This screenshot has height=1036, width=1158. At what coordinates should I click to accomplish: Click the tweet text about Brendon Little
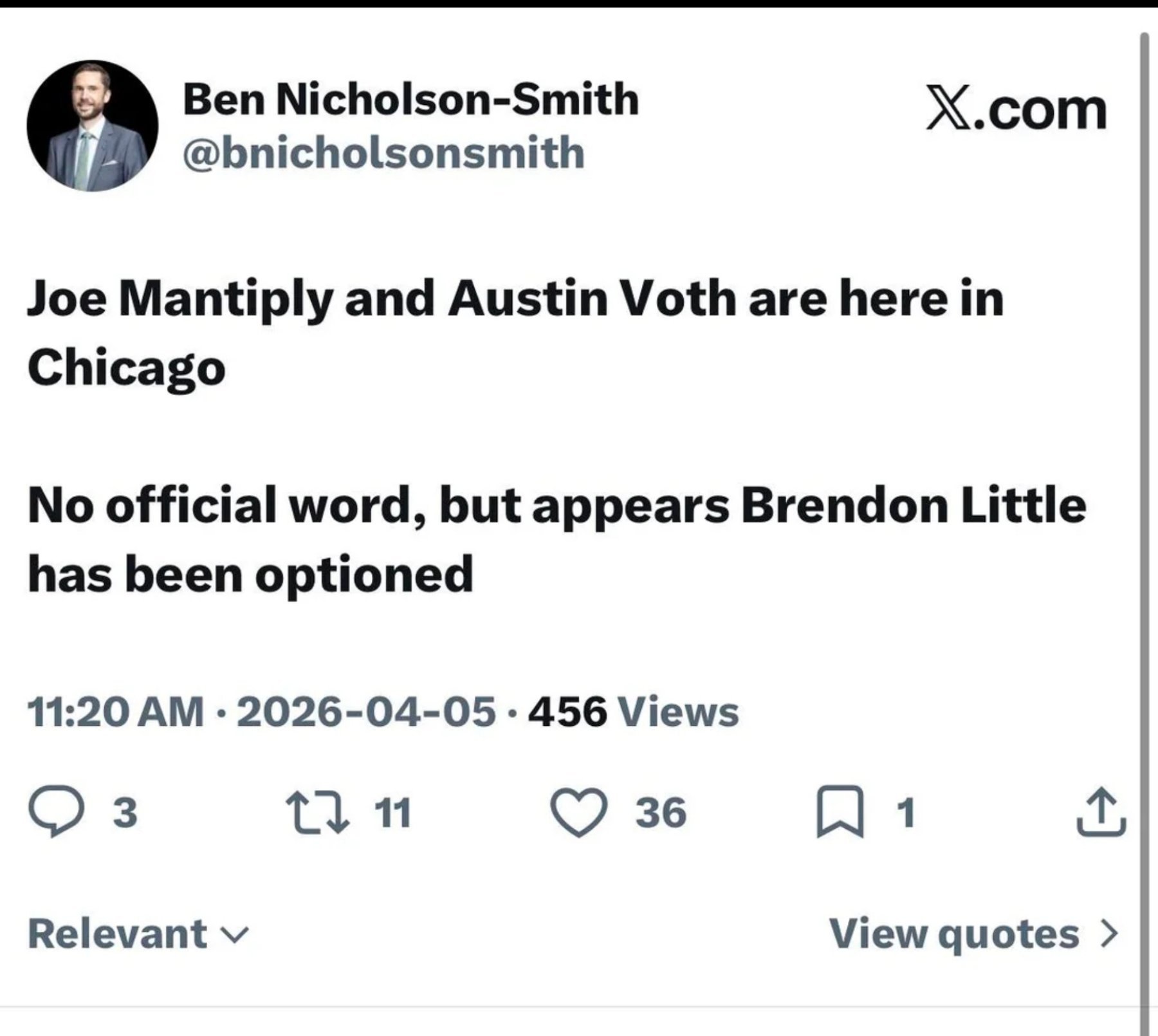click(556, 539)
